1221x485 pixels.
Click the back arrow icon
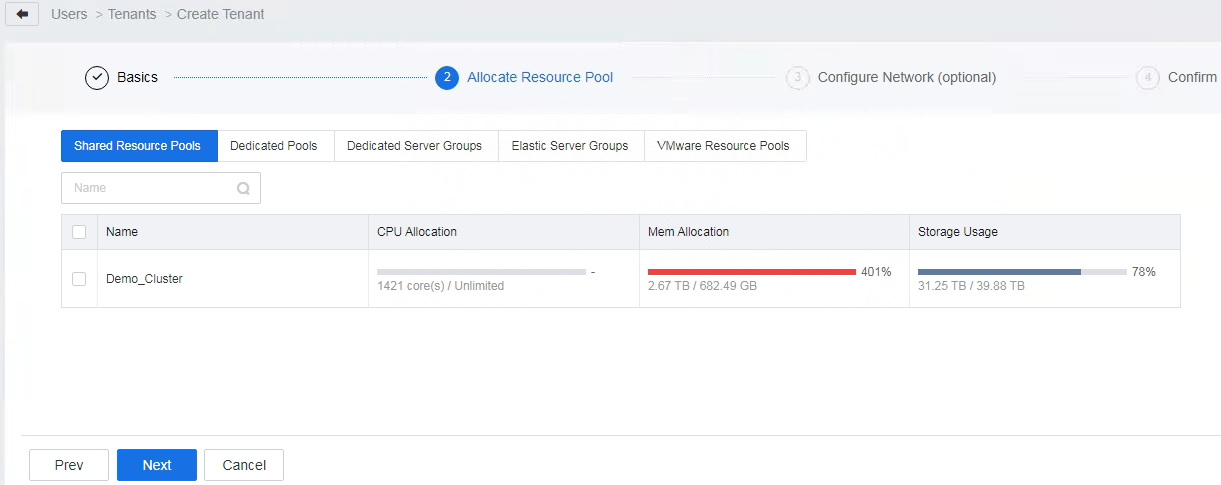[x=22, y=15]
